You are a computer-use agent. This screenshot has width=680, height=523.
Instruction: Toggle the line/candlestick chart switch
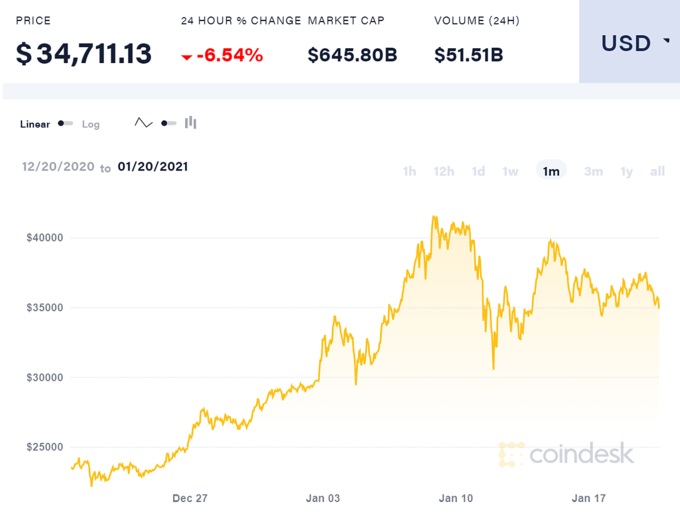click(x=167, y=123)
